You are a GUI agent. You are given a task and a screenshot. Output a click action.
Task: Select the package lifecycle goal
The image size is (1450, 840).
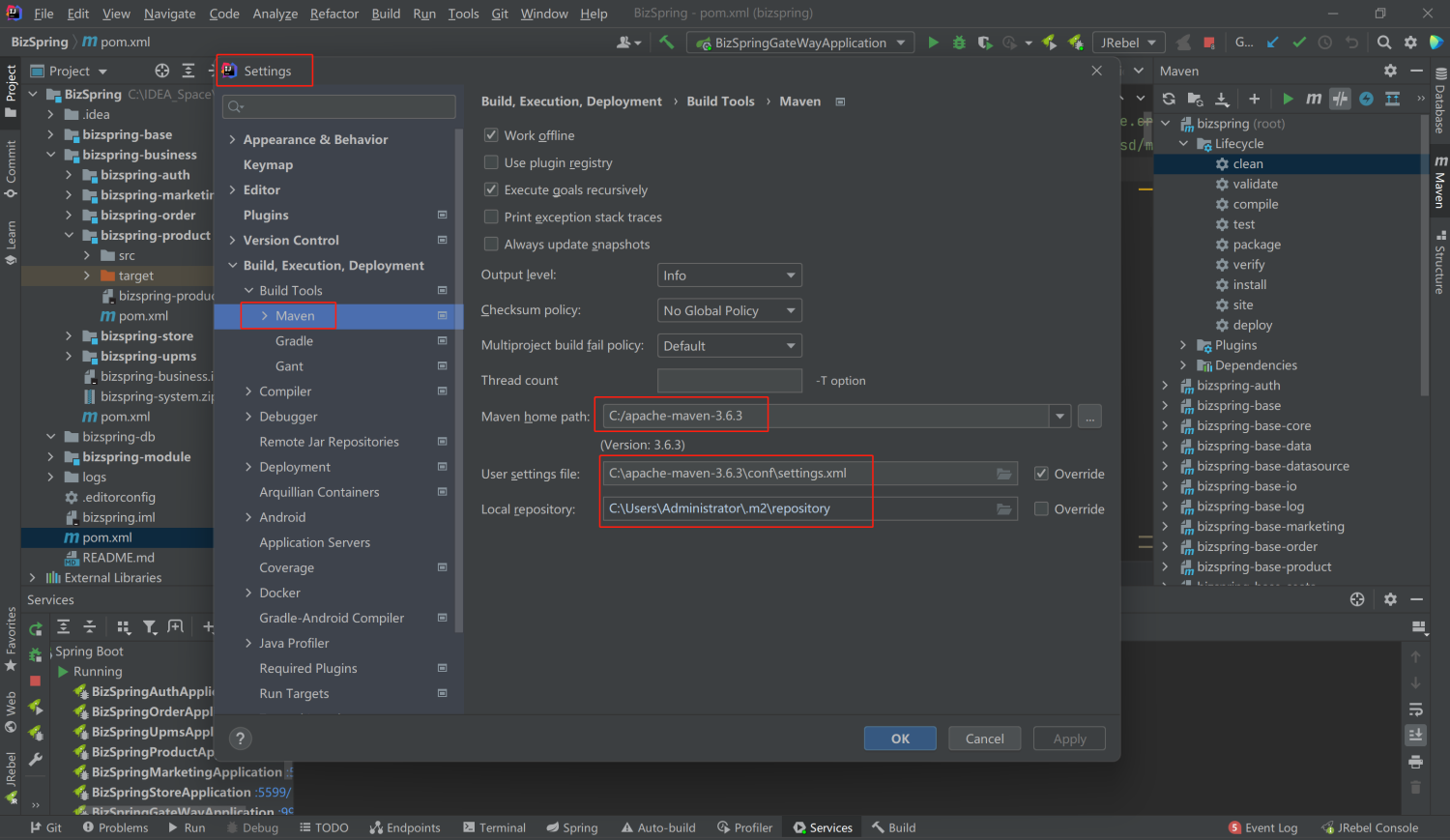1257,245
